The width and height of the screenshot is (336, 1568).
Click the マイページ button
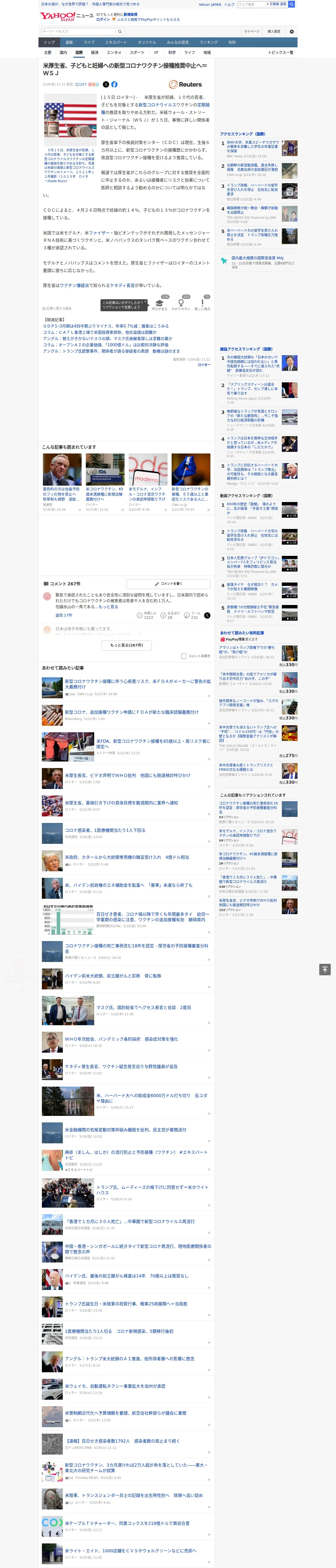252,32
